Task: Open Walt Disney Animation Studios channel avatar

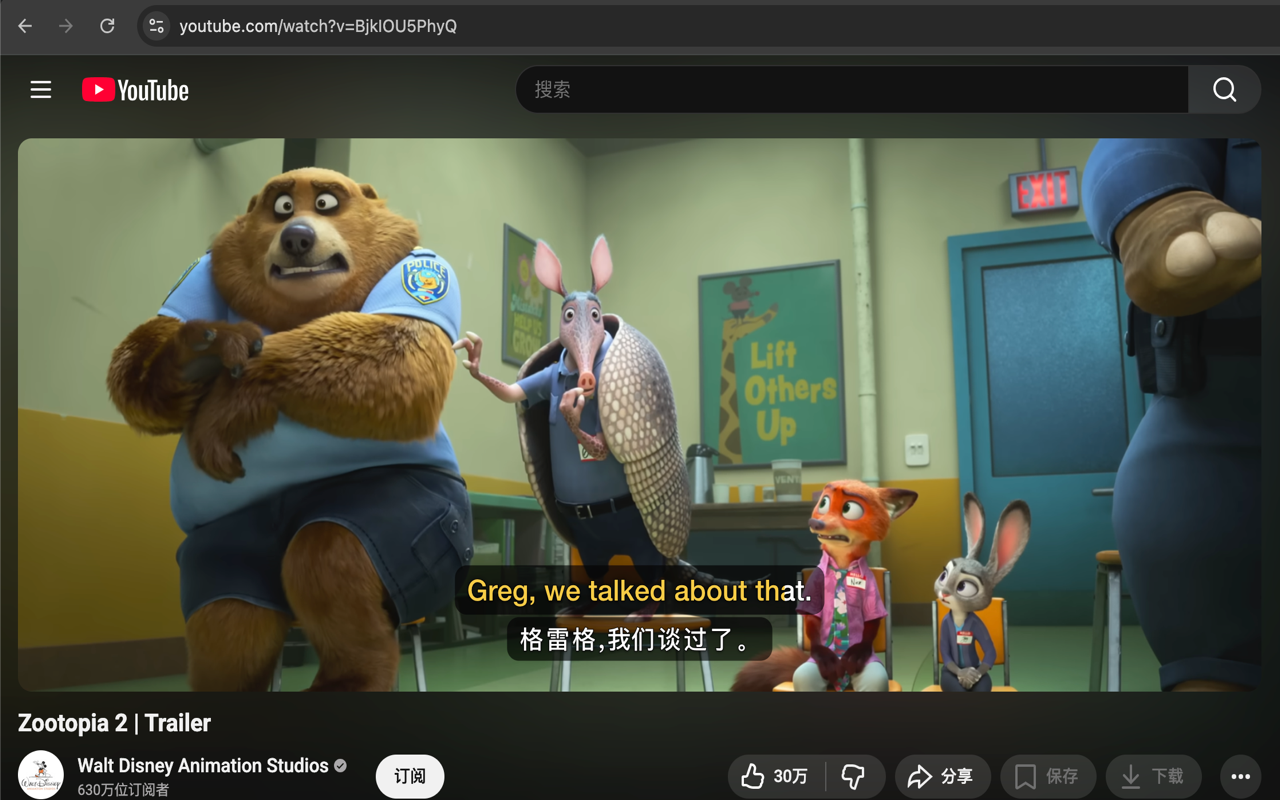Action: tap(41, 775)
